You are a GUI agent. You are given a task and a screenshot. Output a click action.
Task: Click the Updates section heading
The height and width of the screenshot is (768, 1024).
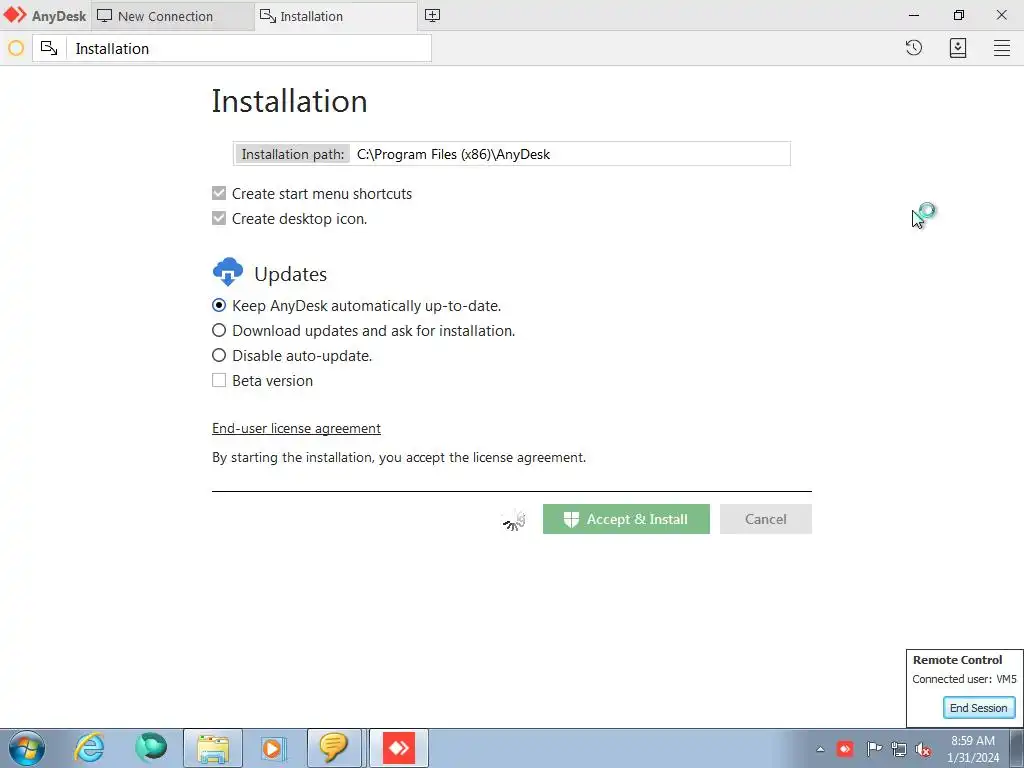(290, 274)
